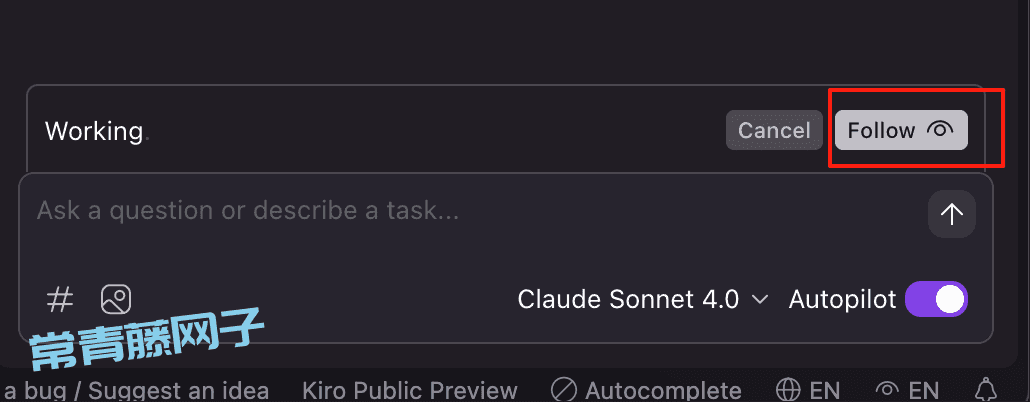The image size is (1030, 402).
Task: Click the status bar eye icon
Action: 889,390
